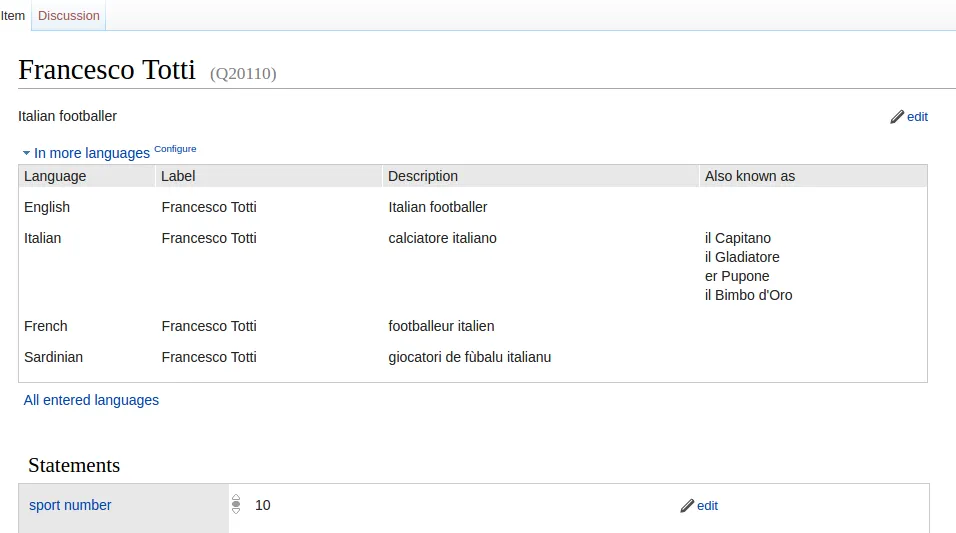The height and width of the screenshot is (533, 956).
Task: Open the Configure languages link
Action: 175,149
